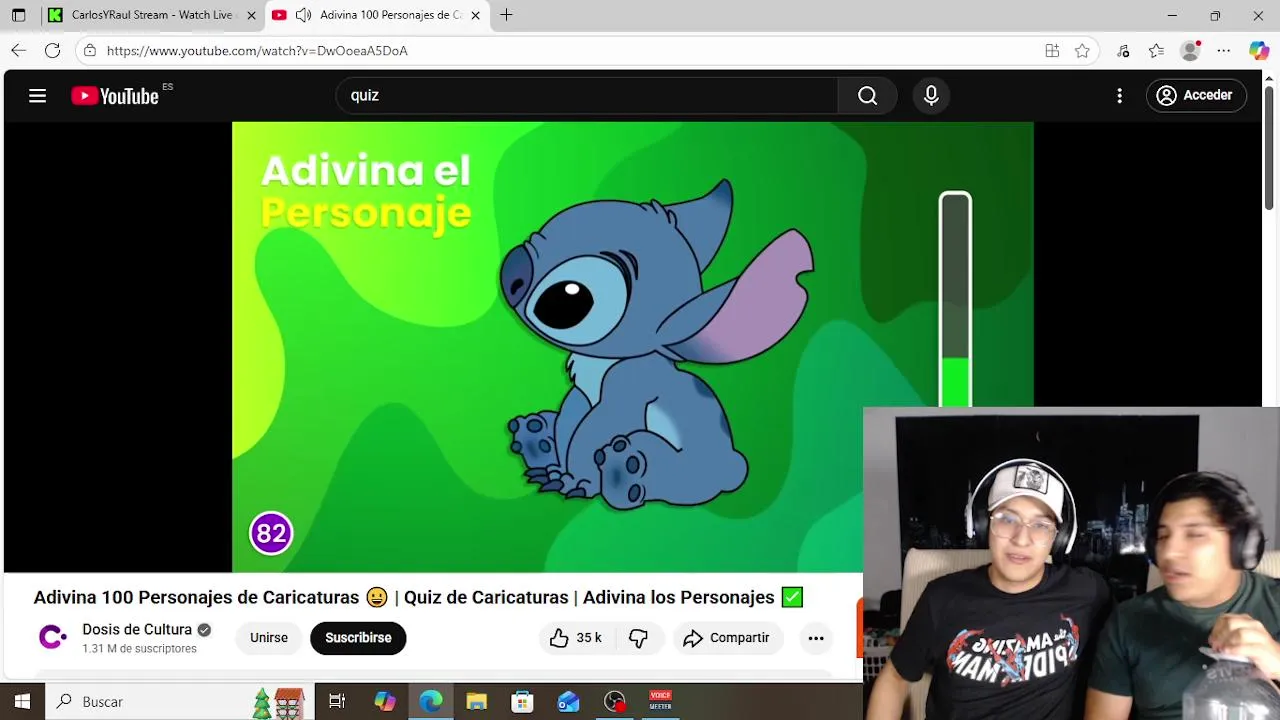
Task: Open a new browser tab
Action: 506,15
